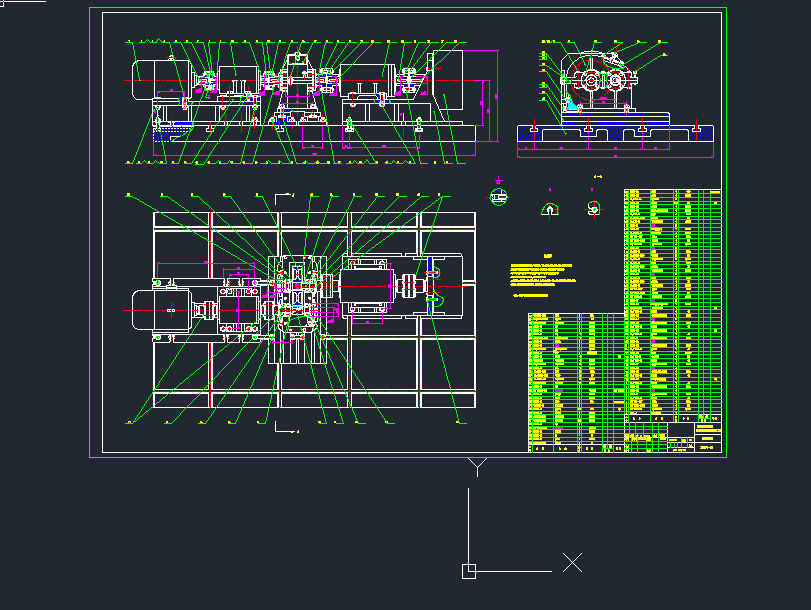The image size is (811, 610).
Task: Select the leftmost circular detail view
Action: pyautogui.click(x=500, y=196)
